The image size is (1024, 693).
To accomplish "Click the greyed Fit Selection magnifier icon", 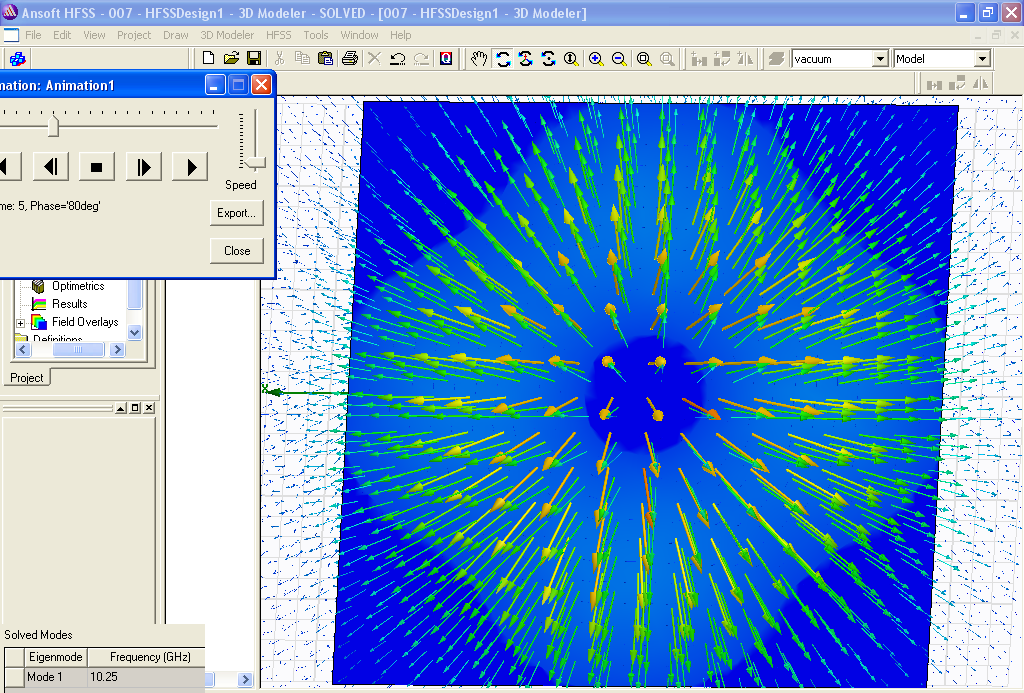I will (x=667, y=59).
